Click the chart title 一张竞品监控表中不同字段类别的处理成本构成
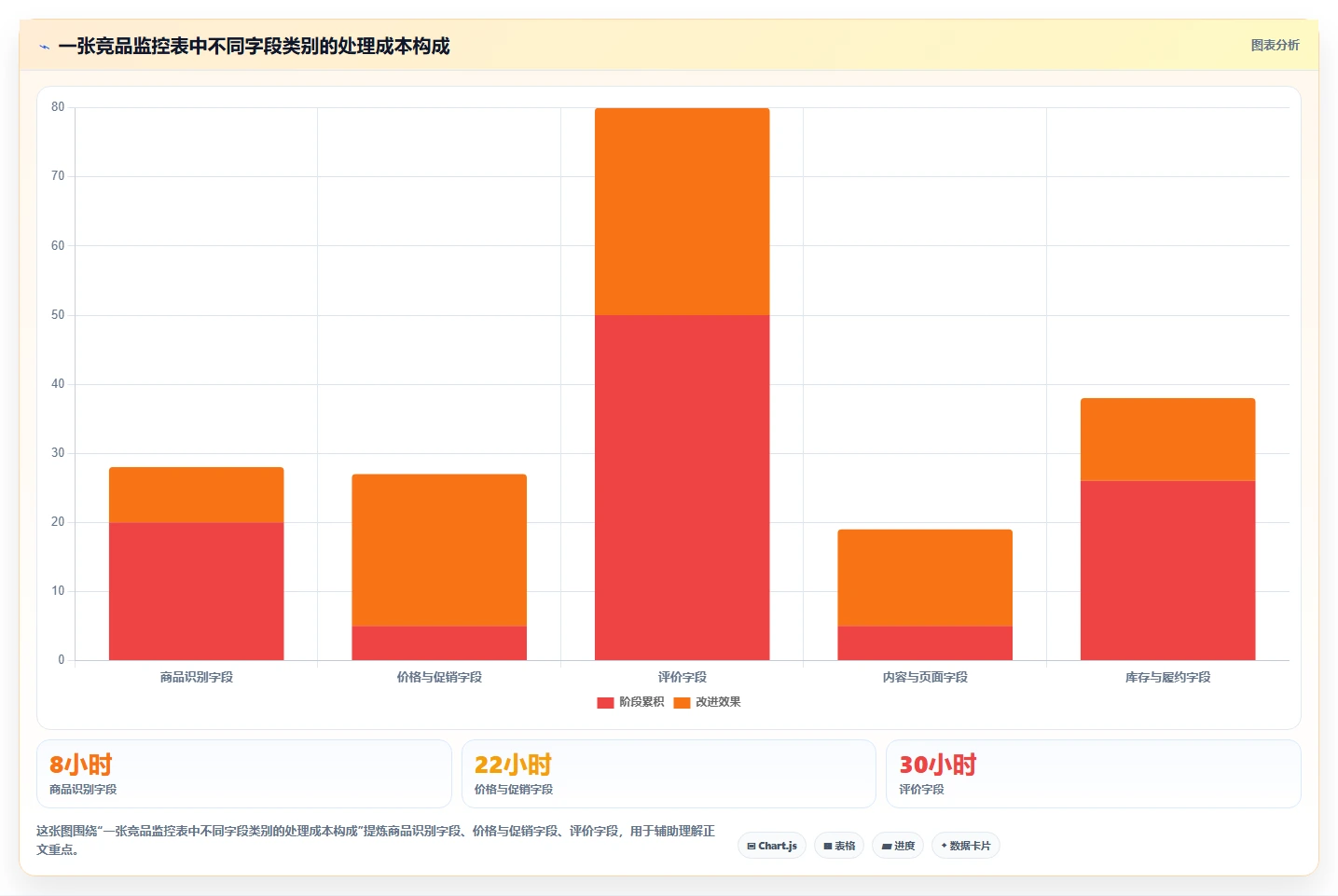Image resolution: width=1338 pixels, height=896 pixels. [254, 47]
